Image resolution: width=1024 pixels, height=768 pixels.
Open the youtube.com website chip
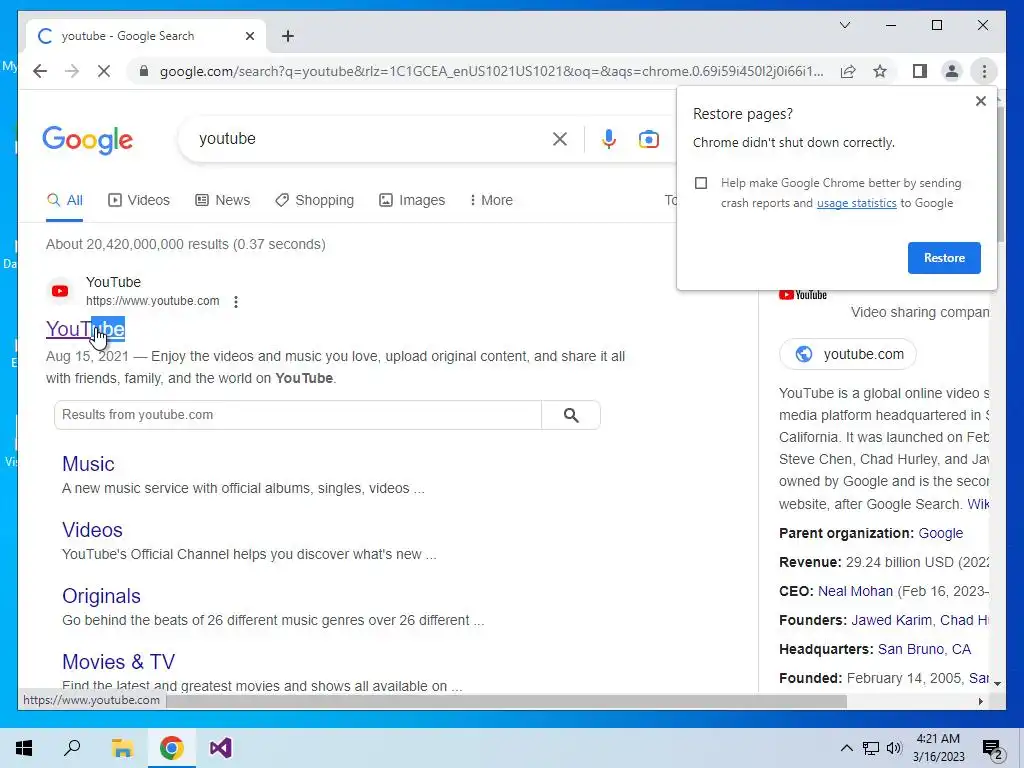coord(848,354)
